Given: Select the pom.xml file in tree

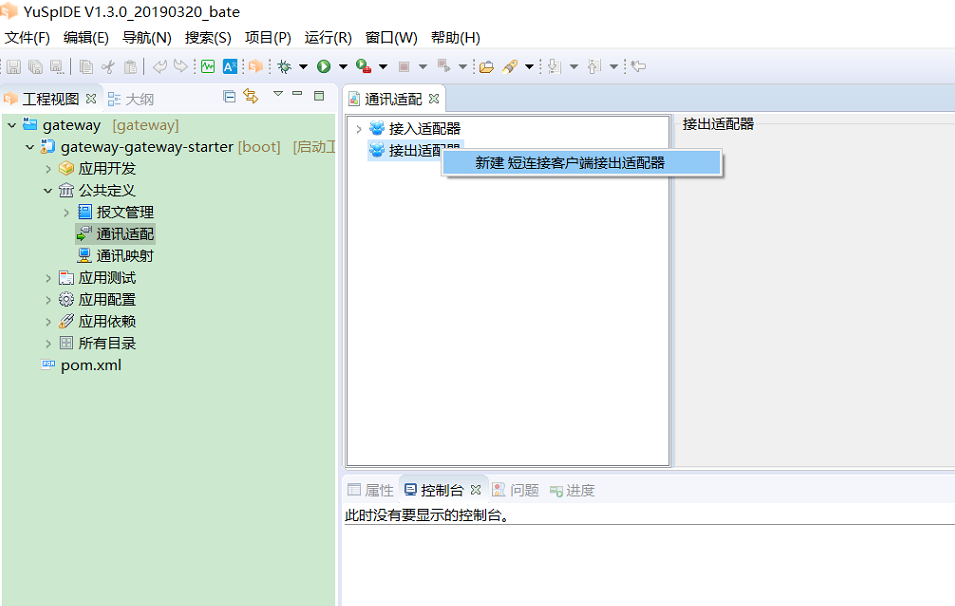Looking at the screenshot, I should click(x=90, y=365).
